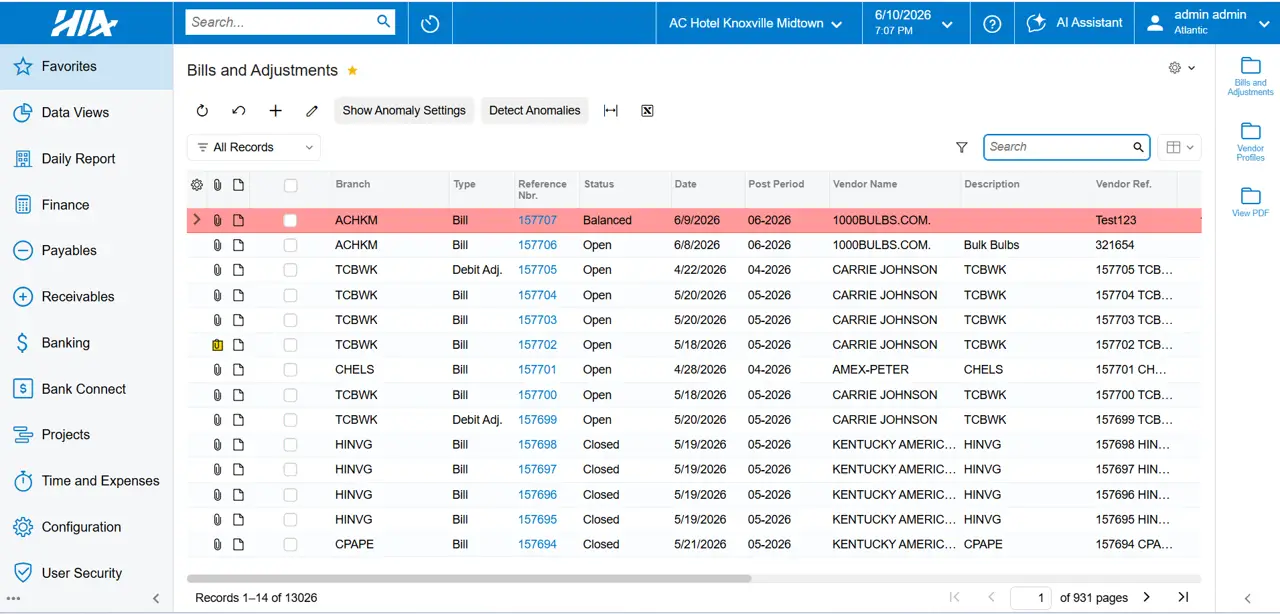Open Bills and Adjustments folder shortcut
The image size is (1280, 614).
pyautogui.click(x=1250, y=76)
